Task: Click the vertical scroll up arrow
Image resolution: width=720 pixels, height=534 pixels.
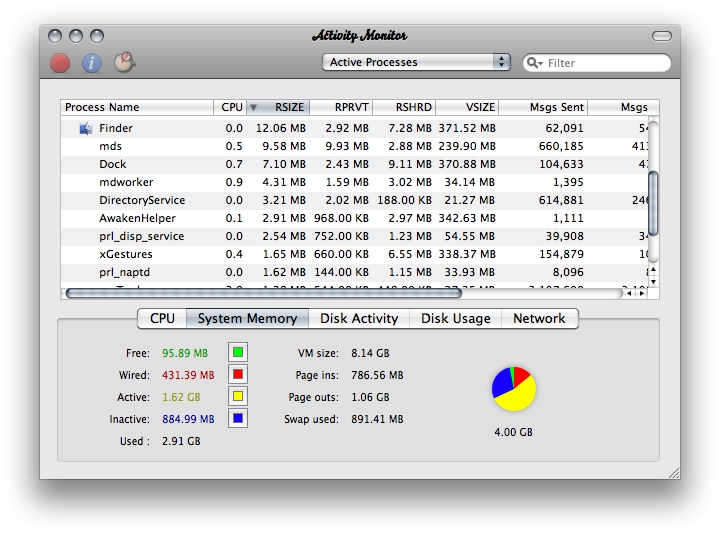Action: click(653, 270)
